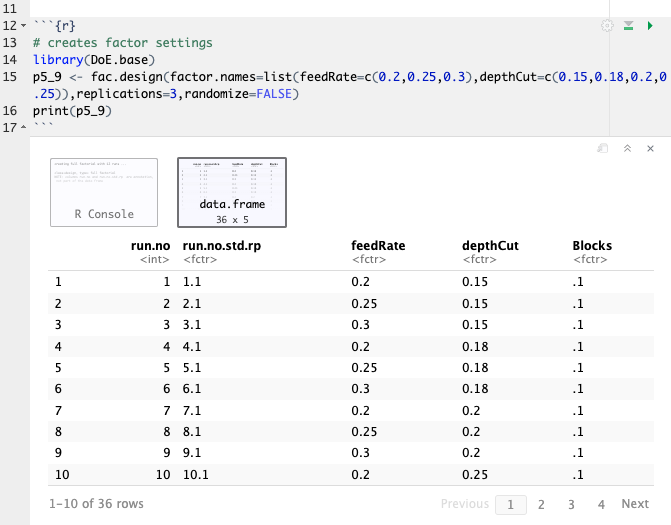Click the run.no.std.rp column header
The height and width of the screenshot is (525, 671).
click(x=225, y=245)
